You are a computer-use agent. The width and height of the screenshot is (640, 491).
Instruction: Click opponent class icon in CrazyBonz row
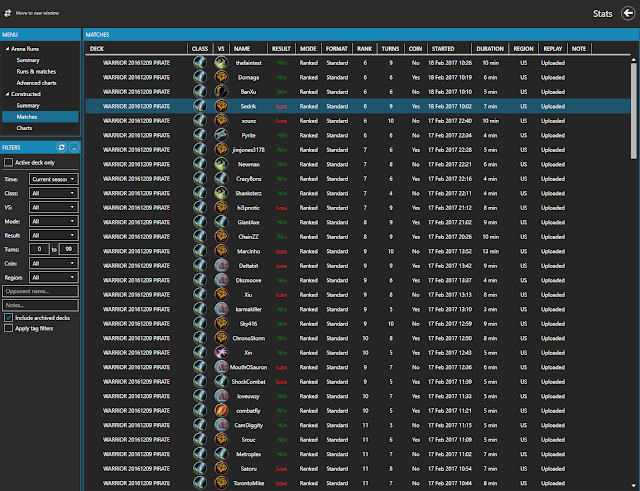[x=221, y=179]
